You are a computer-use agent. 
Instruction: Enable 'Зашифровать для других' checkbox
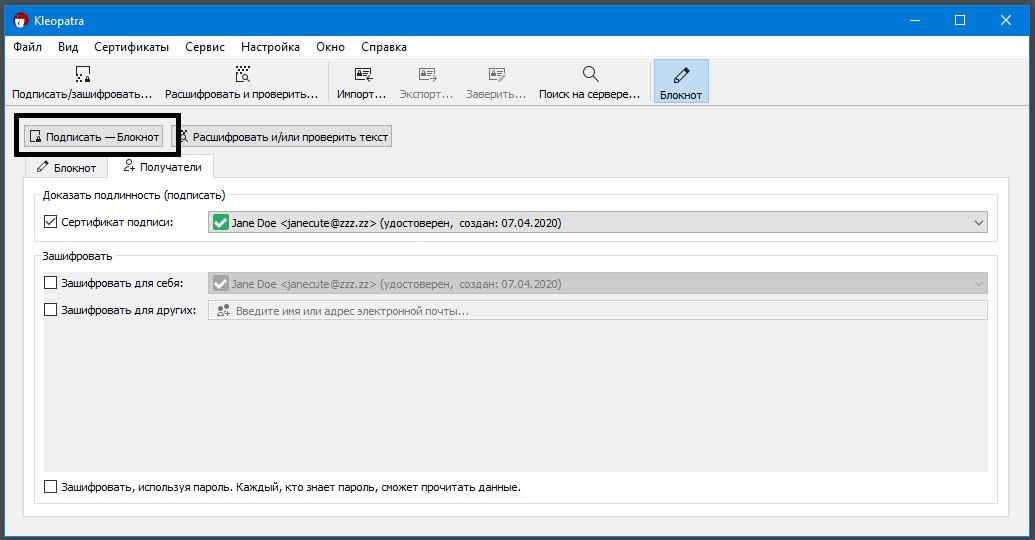pyautogui.click(x=52, y=310)
